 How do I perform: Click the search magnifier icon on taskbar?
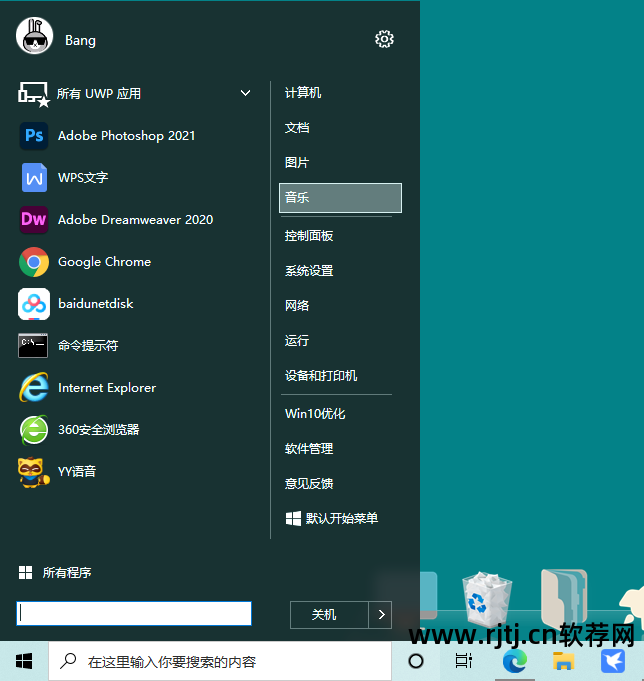[x=68, y=661]
